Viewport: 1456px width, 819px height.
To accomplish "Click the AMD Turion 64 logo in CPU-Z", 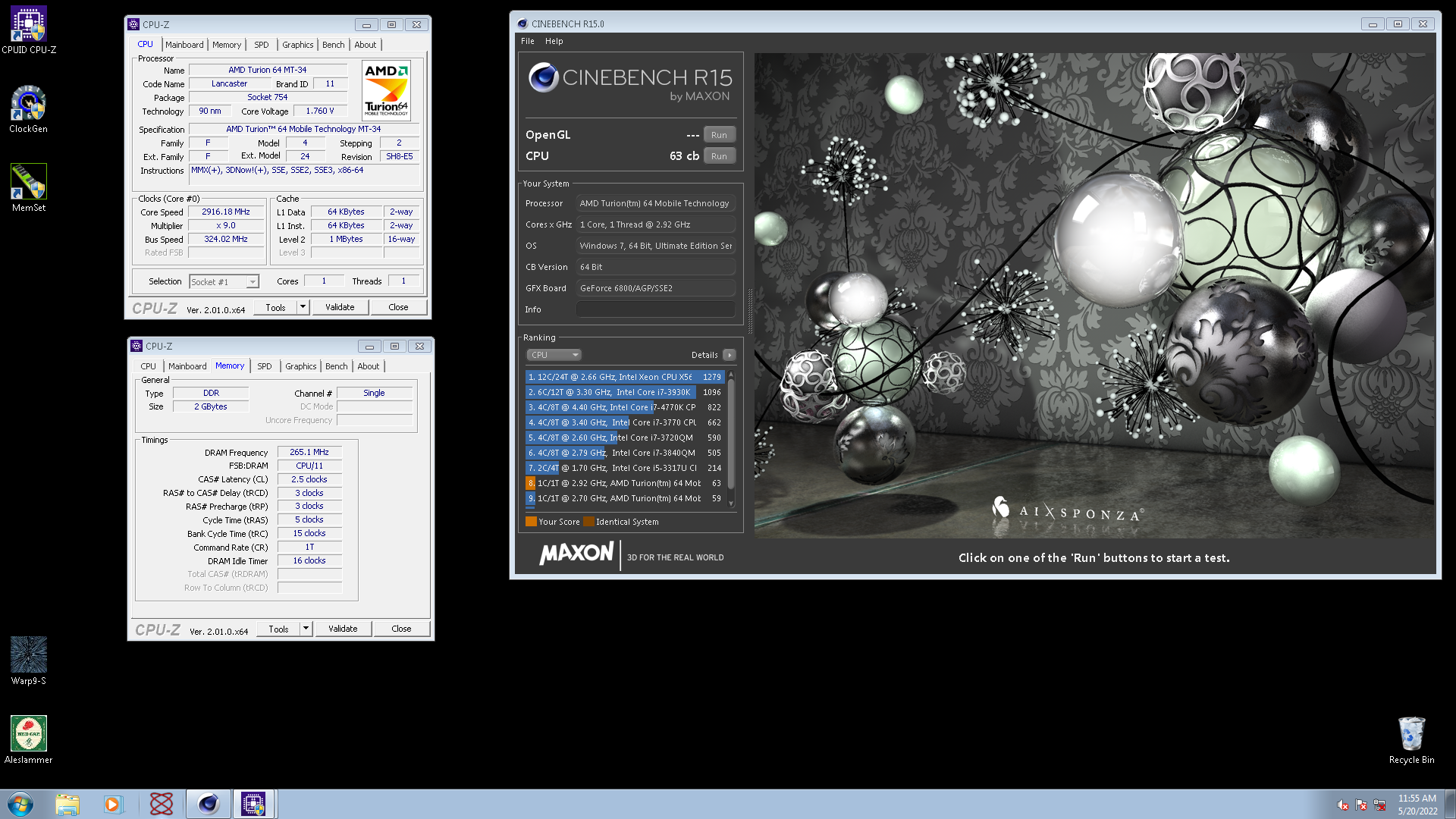I will click(386, 91).
